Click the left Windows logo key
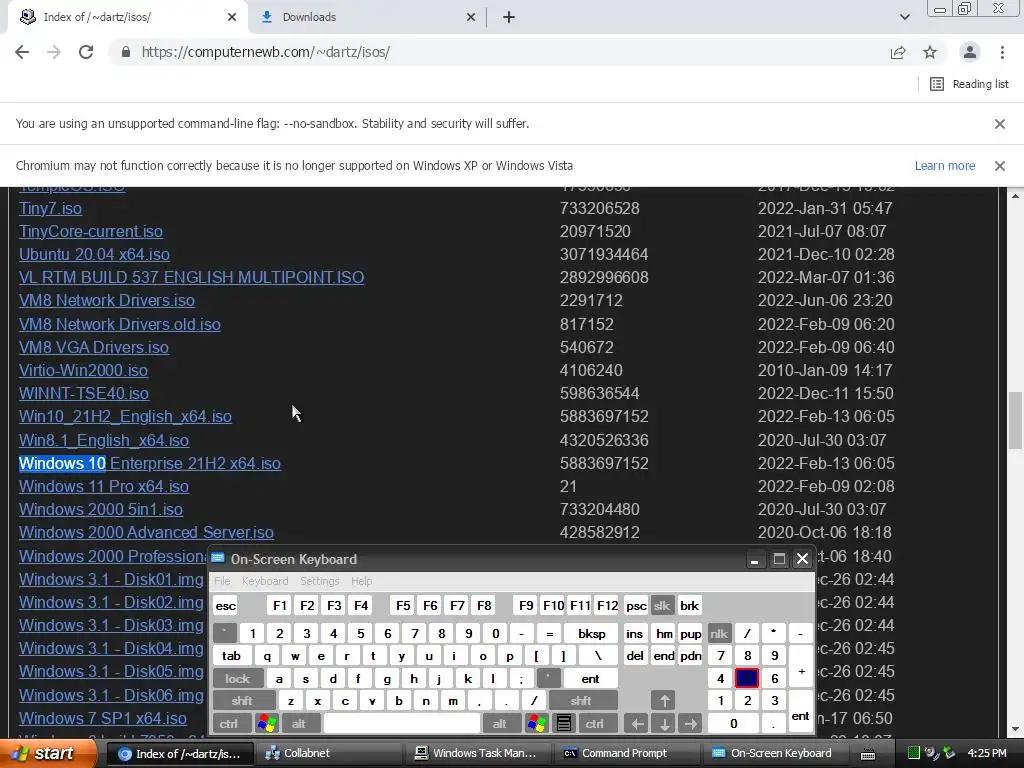This screenshot has height=768, width=1024. (267, 724)
